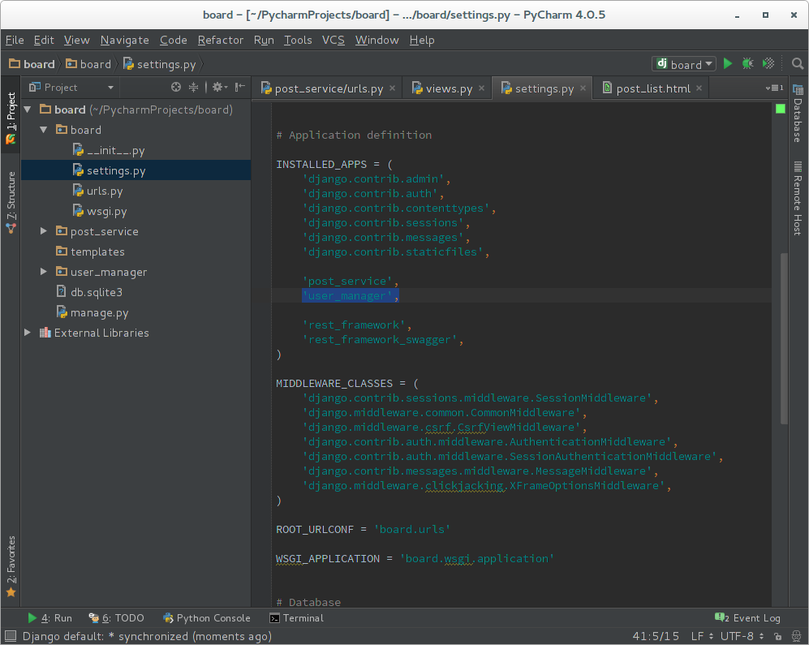Close the post_list.html tab
This screenshot has height=645, width=809.
point(699,88)
